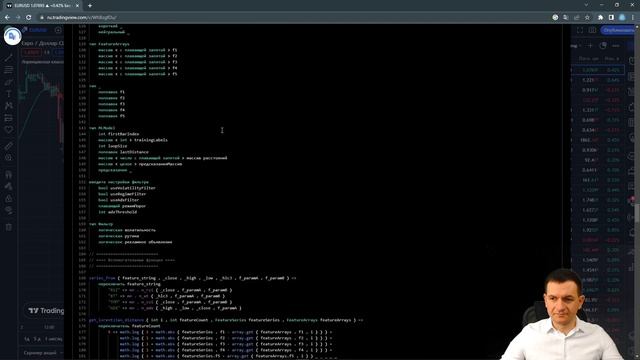Click the Google icon in the address bar

point(555,18)
